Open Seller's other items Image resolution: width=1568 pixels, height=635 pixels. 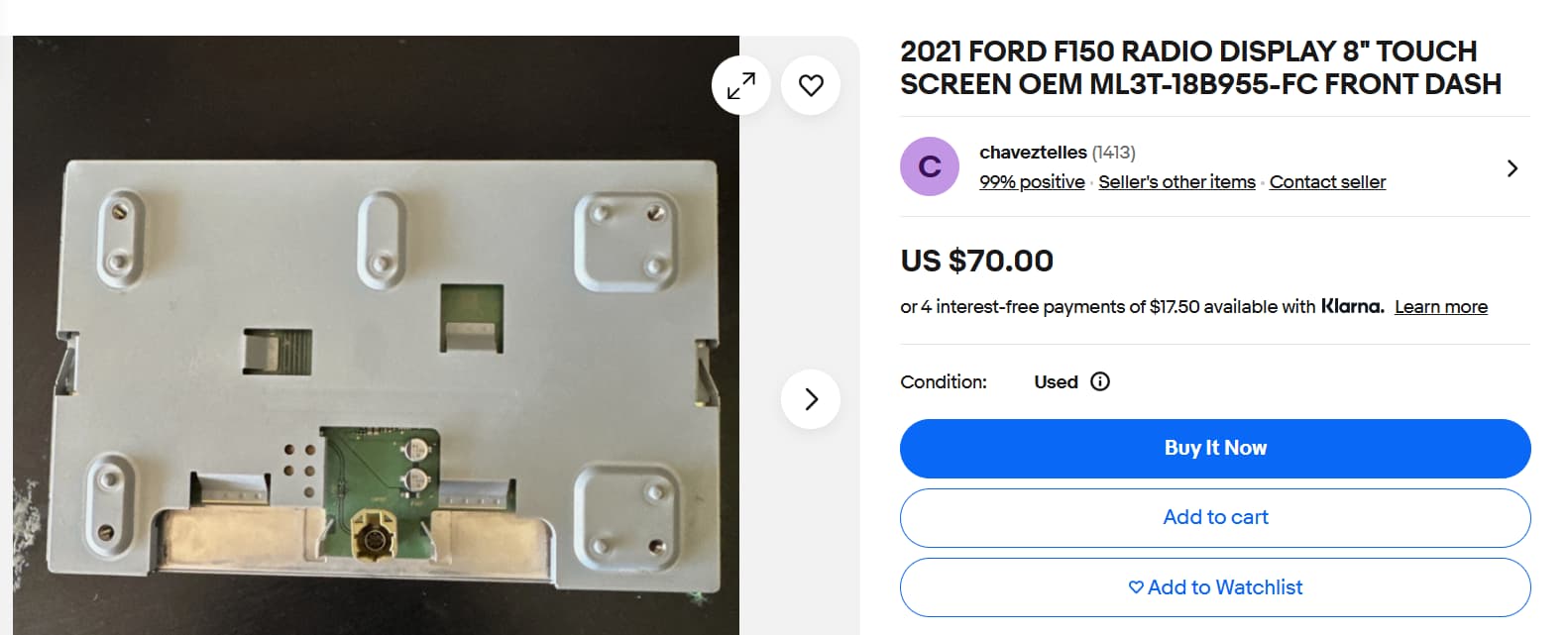click(1176, 182)
